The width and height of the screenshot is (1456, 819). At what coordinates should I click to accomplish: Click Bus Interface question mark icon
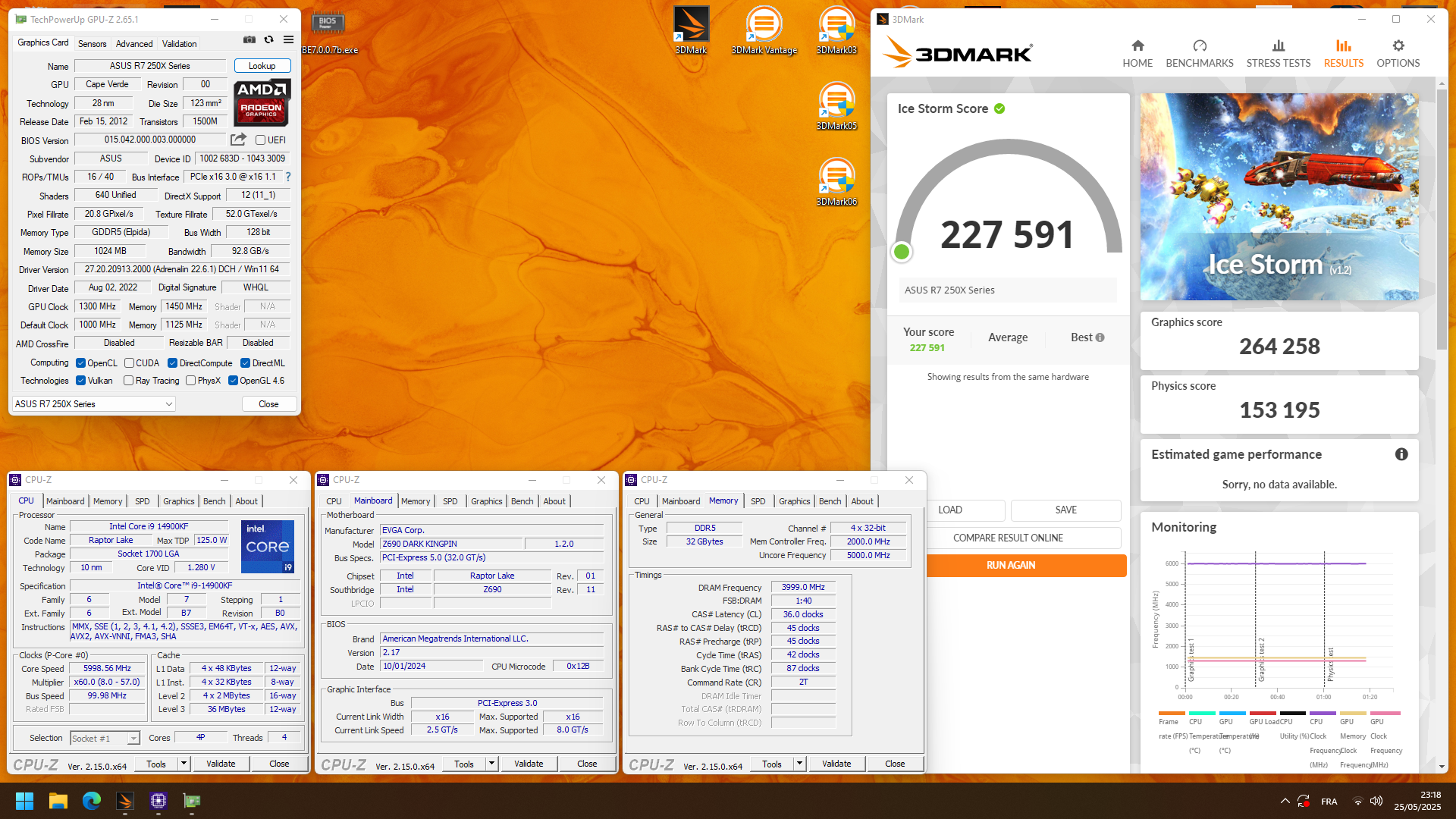click(288, 177)
